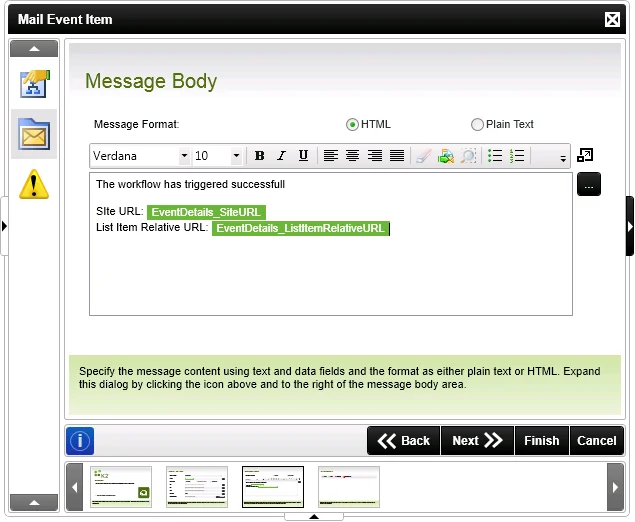The image size is (635, 522).
Task: Expand the right edge panel arrow
Action: tap(630, 226)
